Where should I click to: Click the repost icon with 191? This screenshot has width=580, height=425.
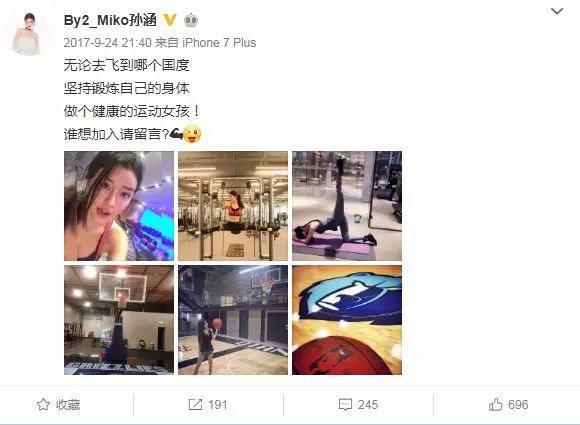pyautogui.click(x=195, y=405)
